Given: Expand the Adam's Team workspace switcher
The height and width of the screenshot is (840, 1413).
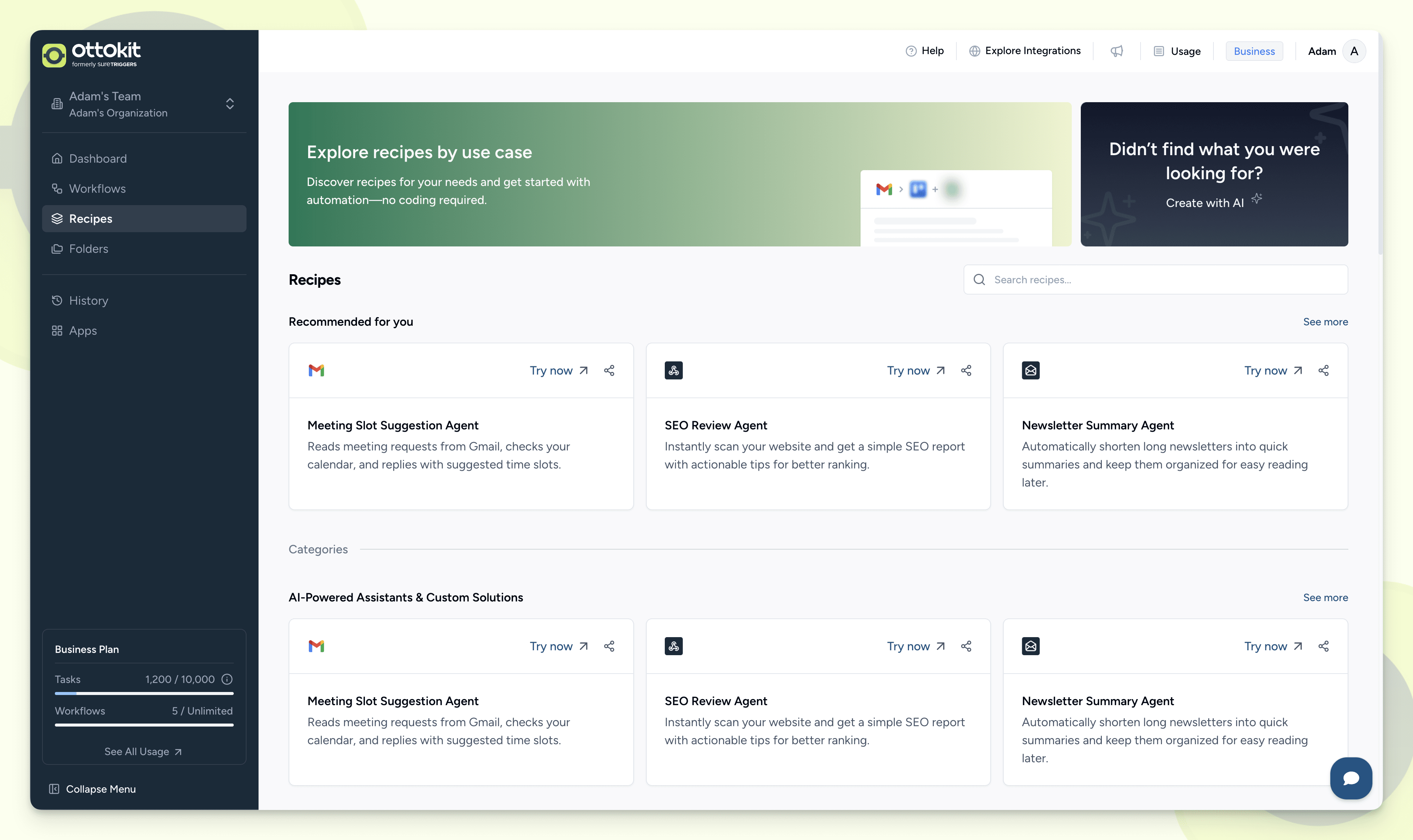Looking at the screenshot, I should [x=229, y=104].
